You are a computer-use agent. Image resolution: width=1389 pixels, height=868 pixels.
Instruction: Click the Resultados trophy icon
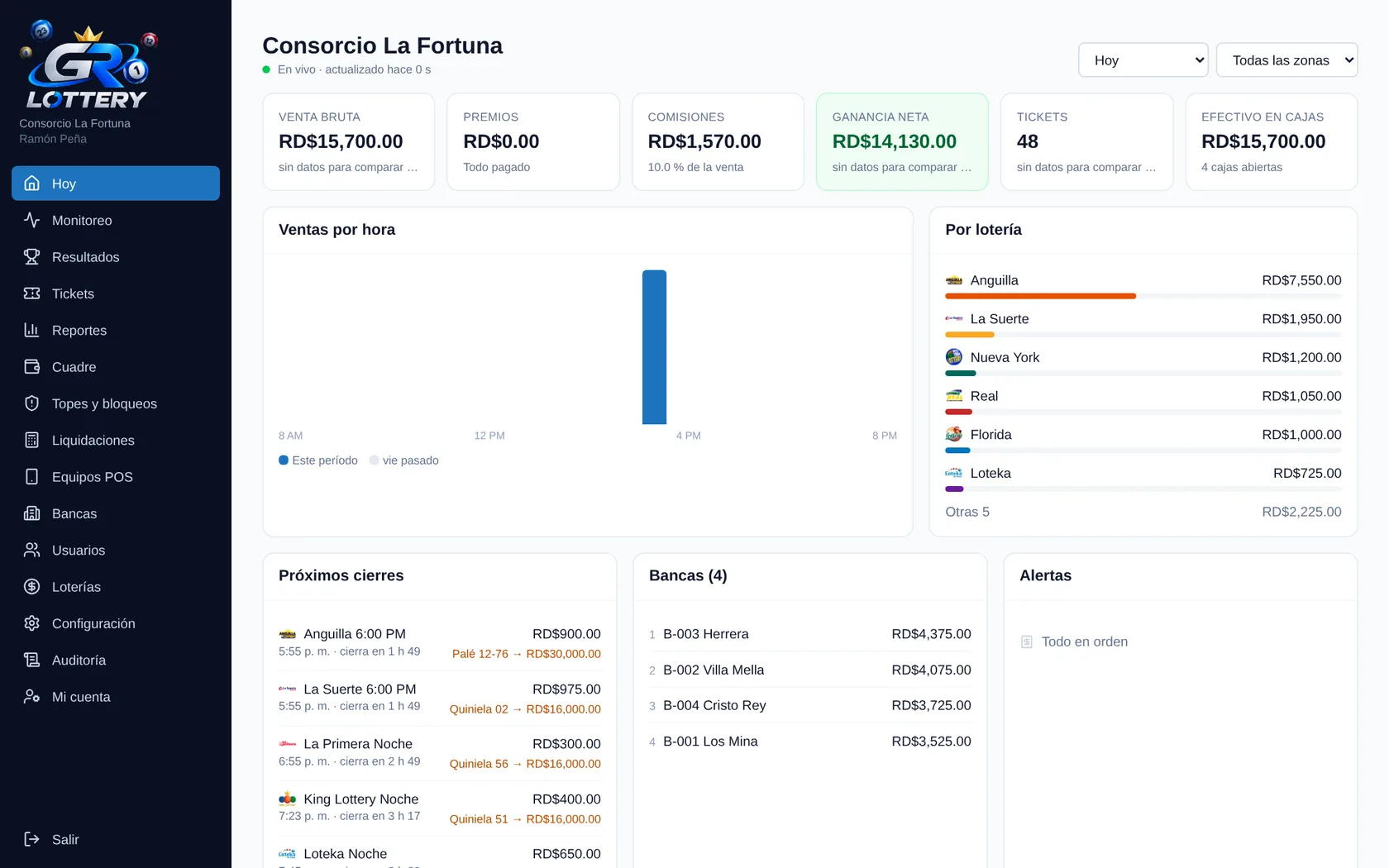31,256
